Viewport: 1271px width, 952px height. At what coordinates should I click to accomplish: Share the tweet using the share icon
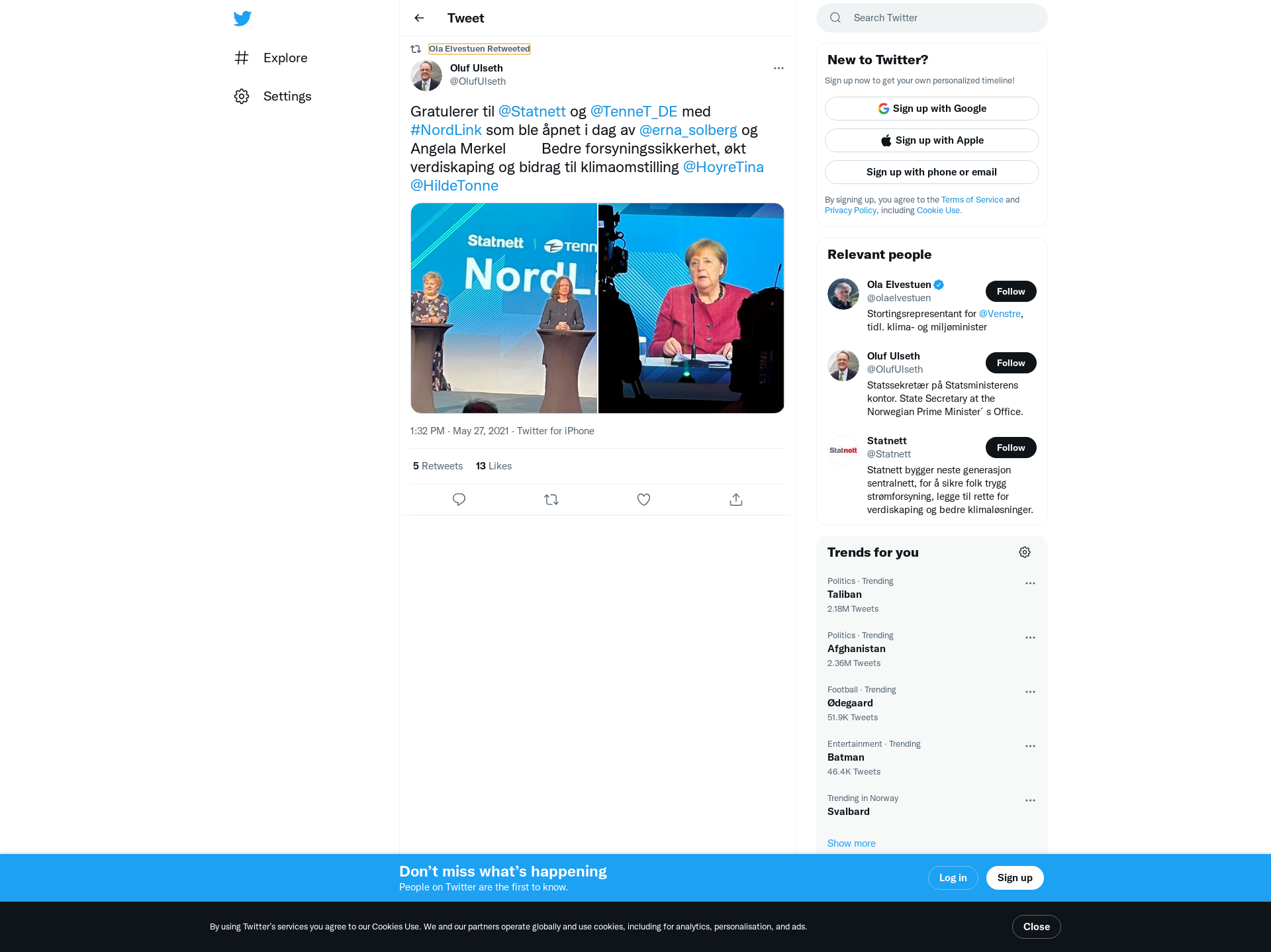(736, 499)
